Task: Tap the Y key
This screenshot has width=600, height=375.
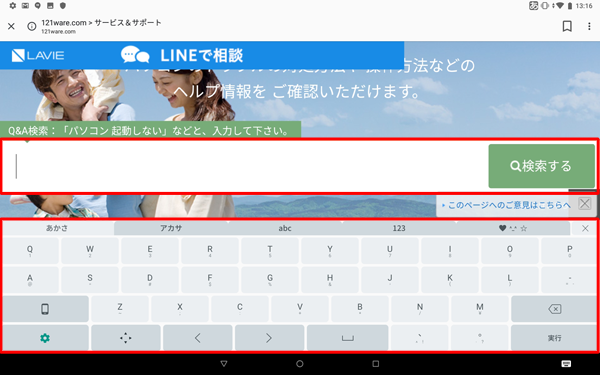Action: tap(330, 251)
